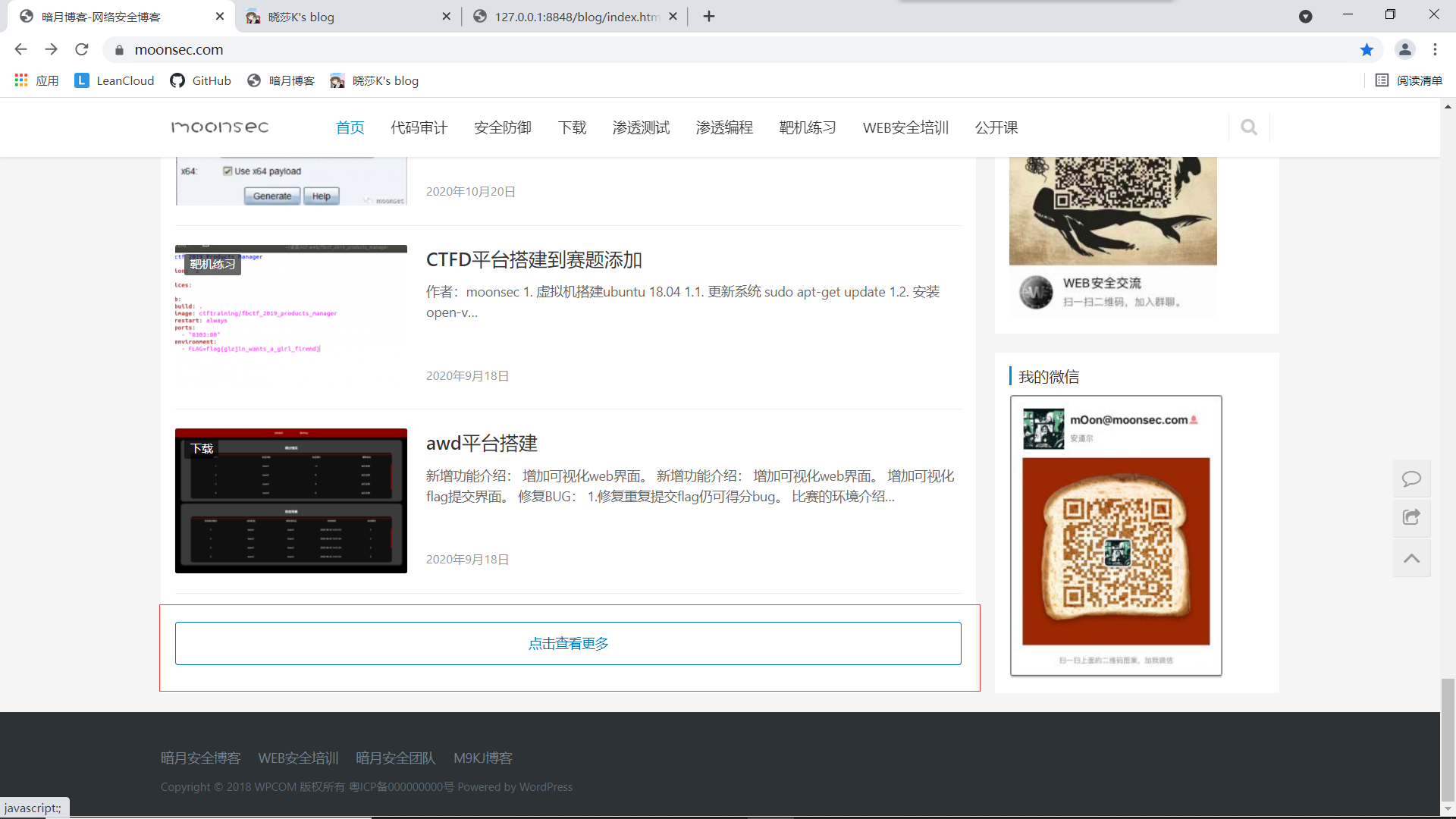Open the 阅读清单 reading list
This screenshot has height=819, width=1456.
1409,80
